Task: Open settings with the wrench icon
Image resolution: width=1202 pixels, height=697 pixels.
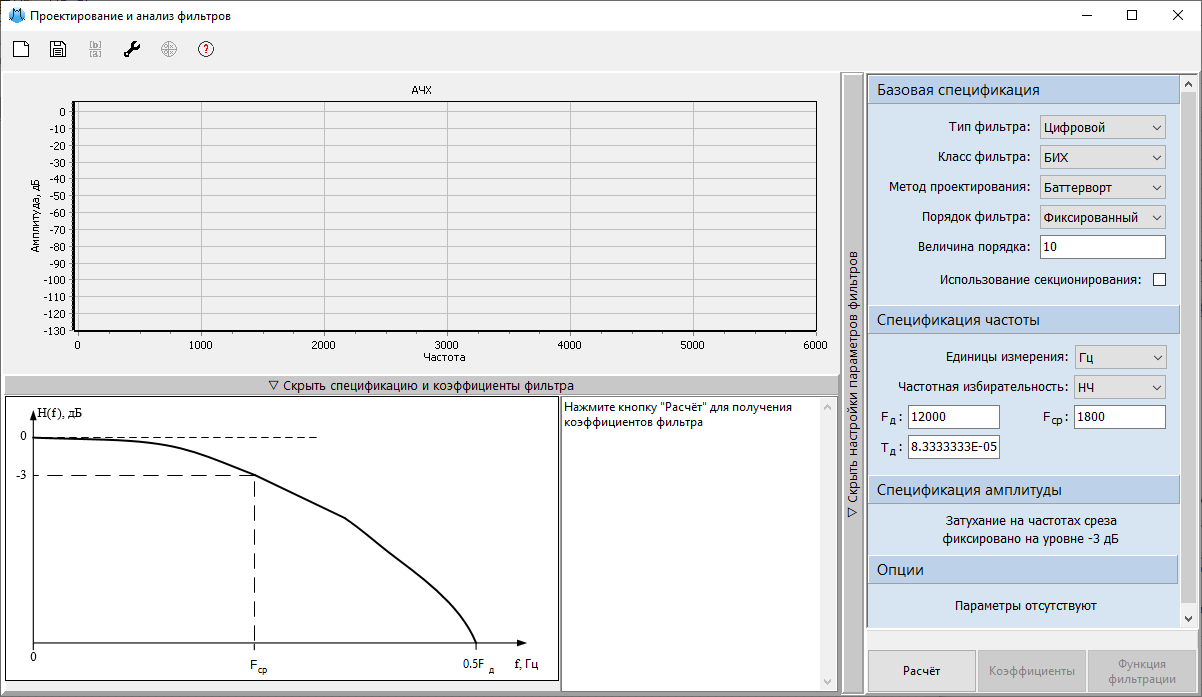Action: click(132, 49)
